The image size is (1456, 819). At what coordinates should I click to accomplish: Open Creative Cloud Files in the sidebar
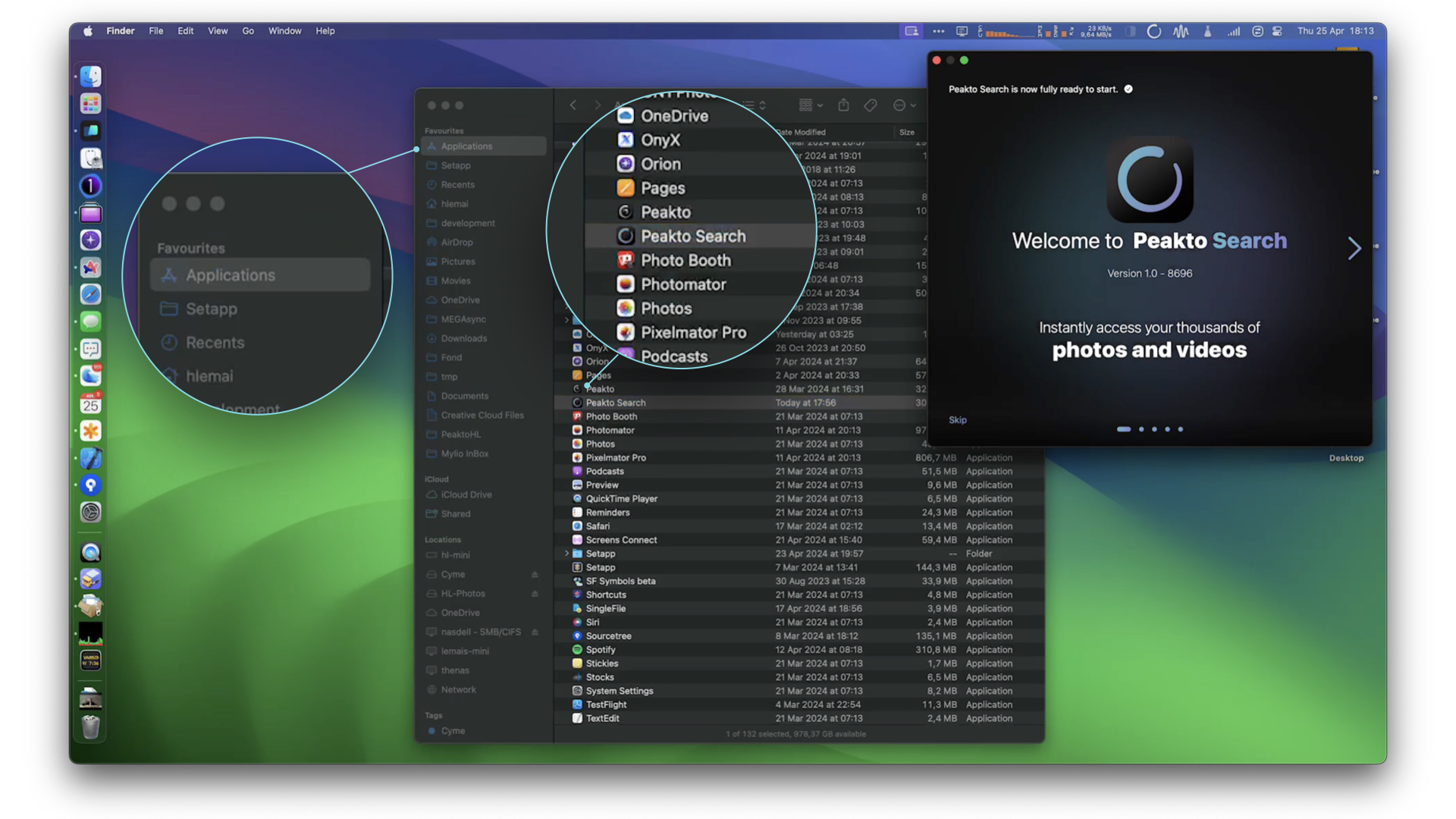pyautogui.click(x=483, y=416)
